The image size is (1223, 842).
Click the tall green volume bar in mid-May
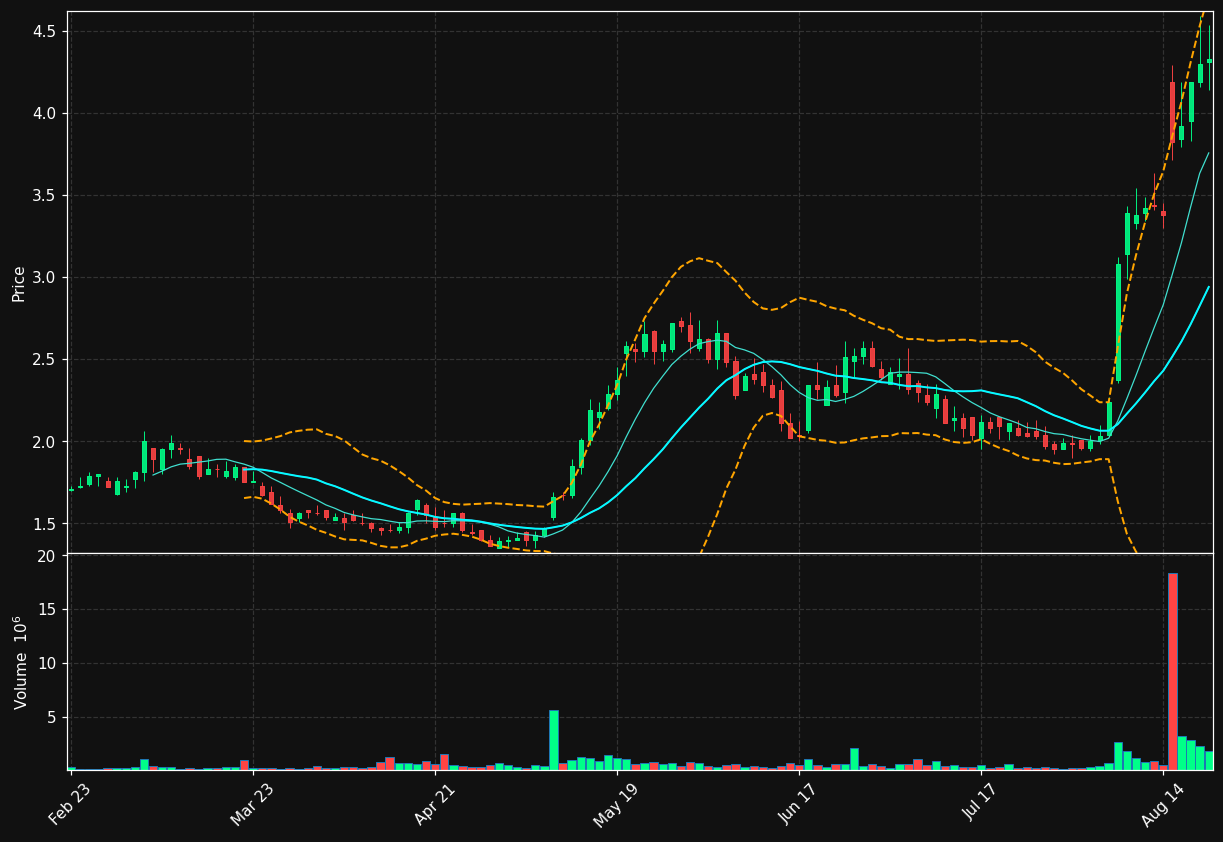point(553,740)
